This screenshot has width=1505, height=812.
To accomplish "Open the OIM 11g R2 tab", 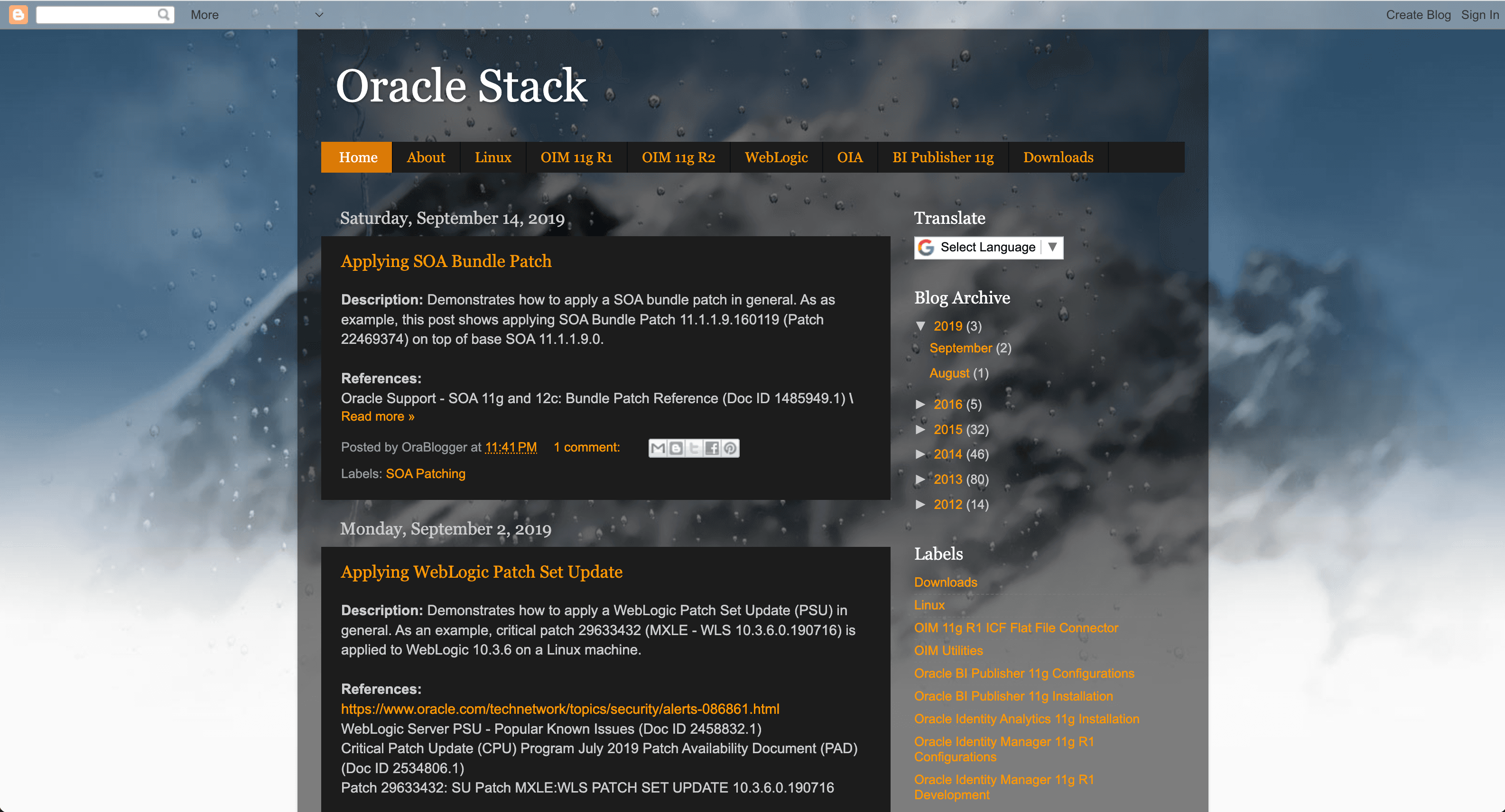I will click(x=678, y=157).
